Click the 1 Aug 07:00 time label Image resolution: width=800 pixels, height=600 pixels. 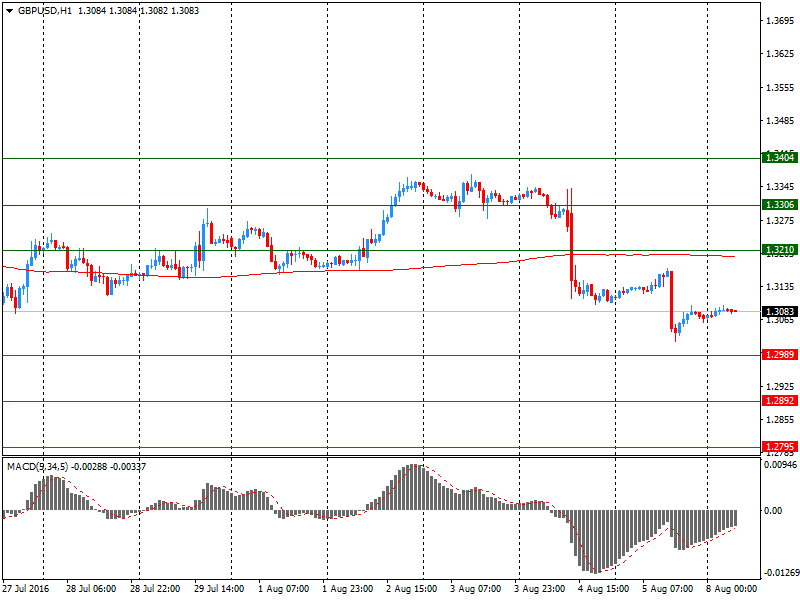[x=284, y=588]
